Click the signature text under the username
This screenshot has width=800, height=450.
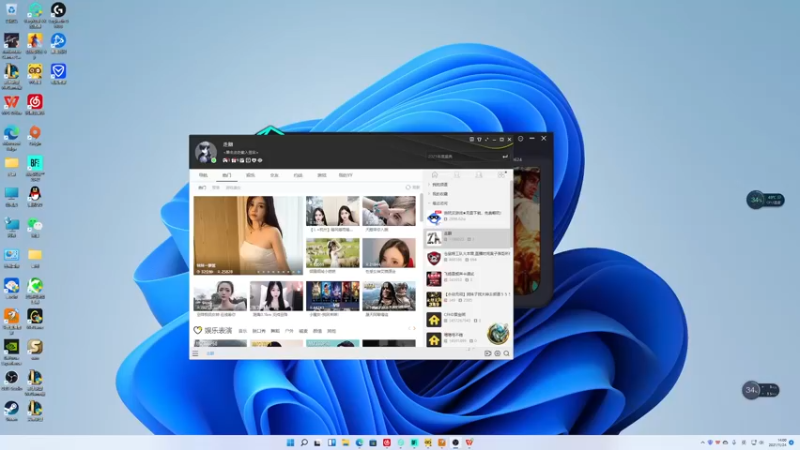240,152
